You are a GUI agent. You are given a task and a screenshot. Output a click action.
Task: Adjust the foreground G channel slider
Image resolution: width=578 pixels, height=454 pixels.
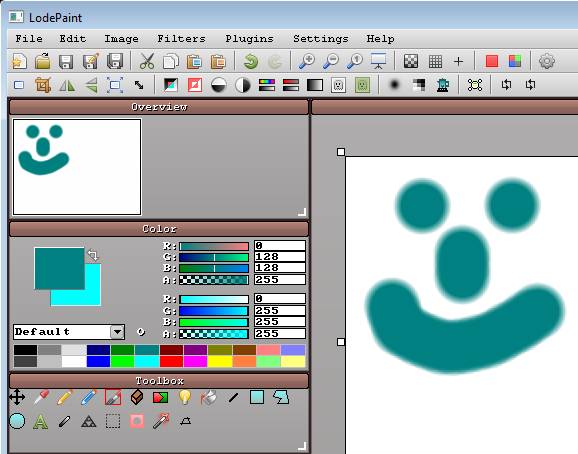tap(214, 257)
